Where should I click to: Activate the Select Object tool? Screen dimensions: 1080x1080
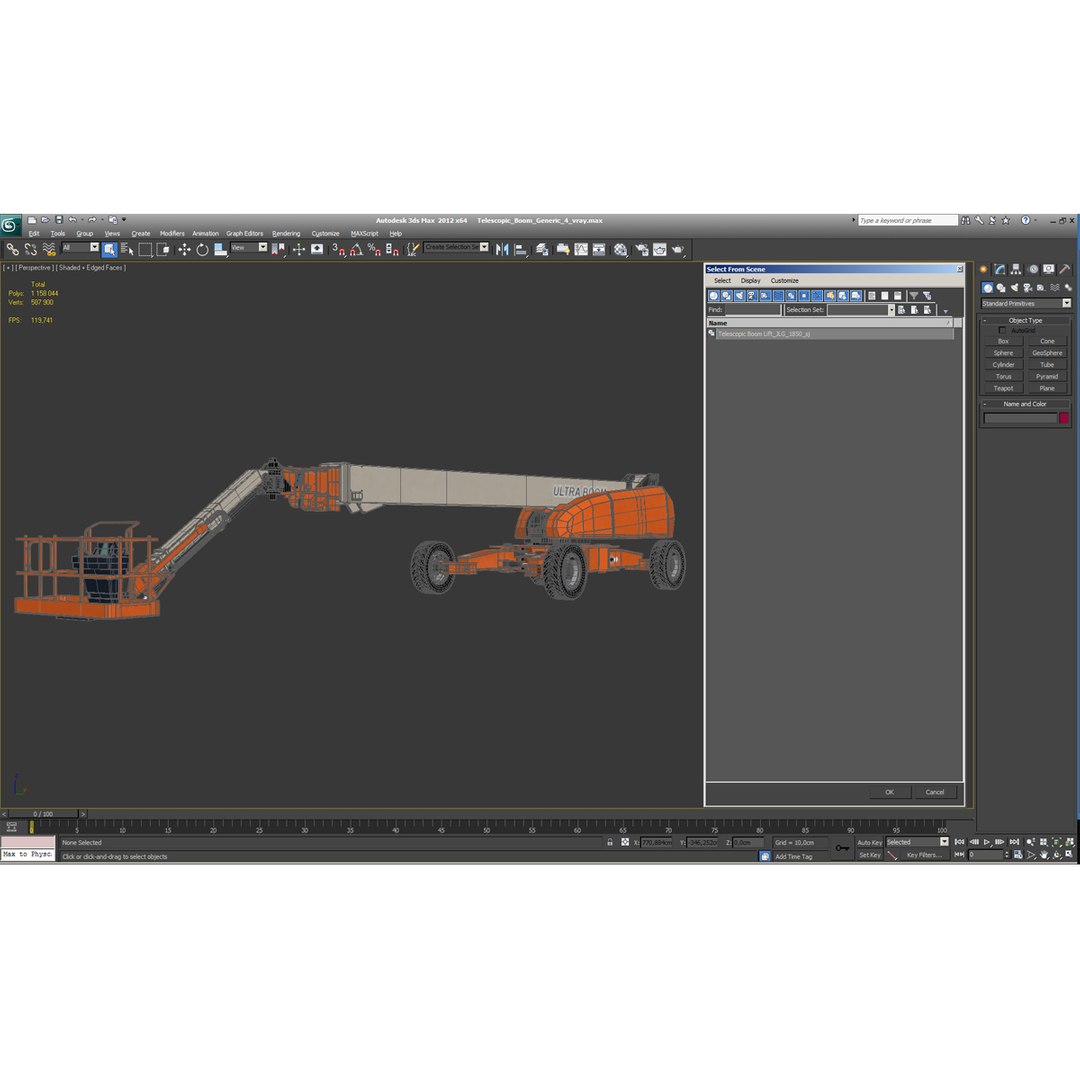(x=110, y=249)
